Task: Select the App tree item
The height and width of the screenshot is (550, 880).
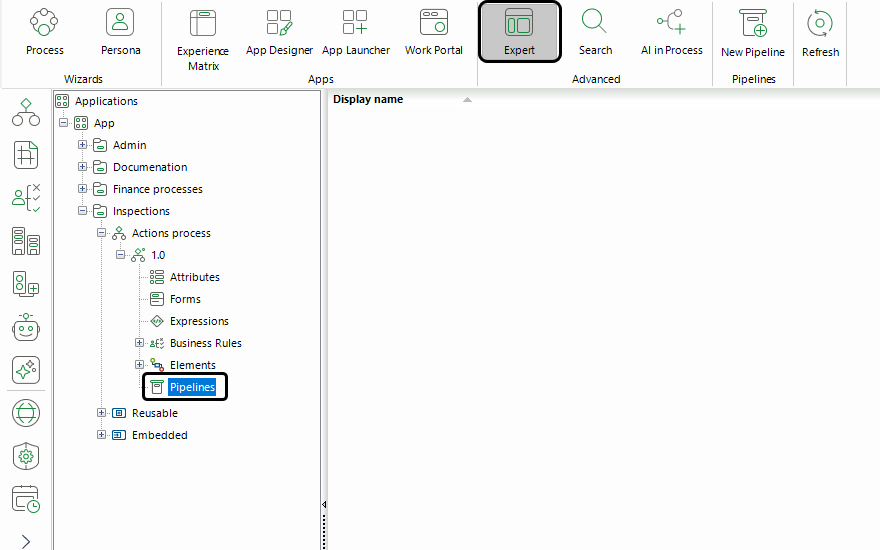Action: 104,123
